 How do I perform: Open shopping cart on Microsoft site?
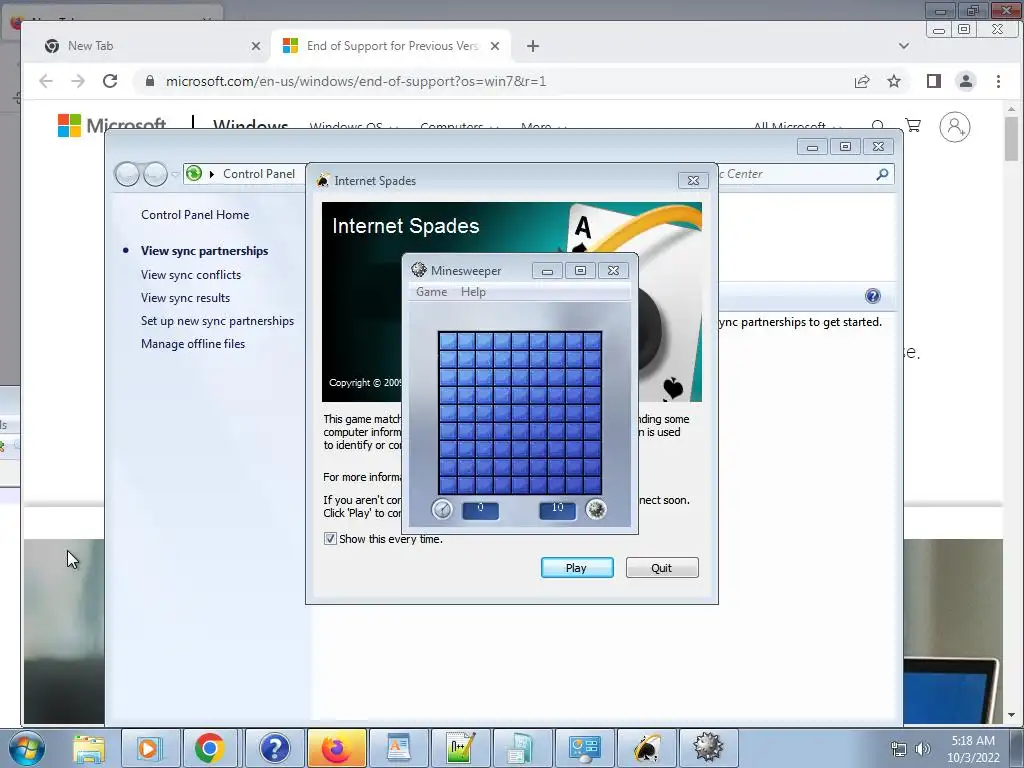(x=913, y=125)
